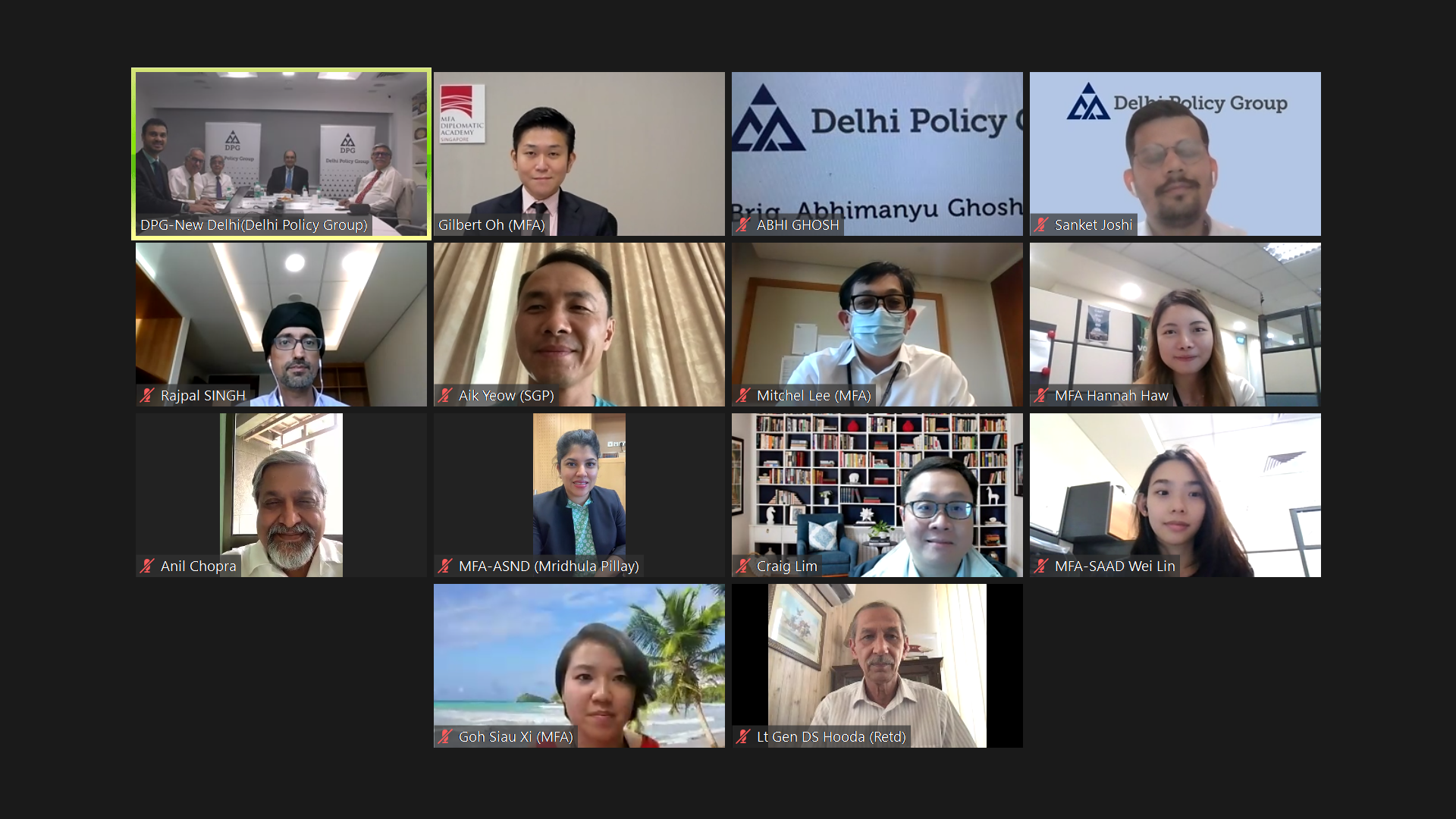
Task: Select Gilbert Oh (MFA) video tile
Action: click(x=579, y=154)
